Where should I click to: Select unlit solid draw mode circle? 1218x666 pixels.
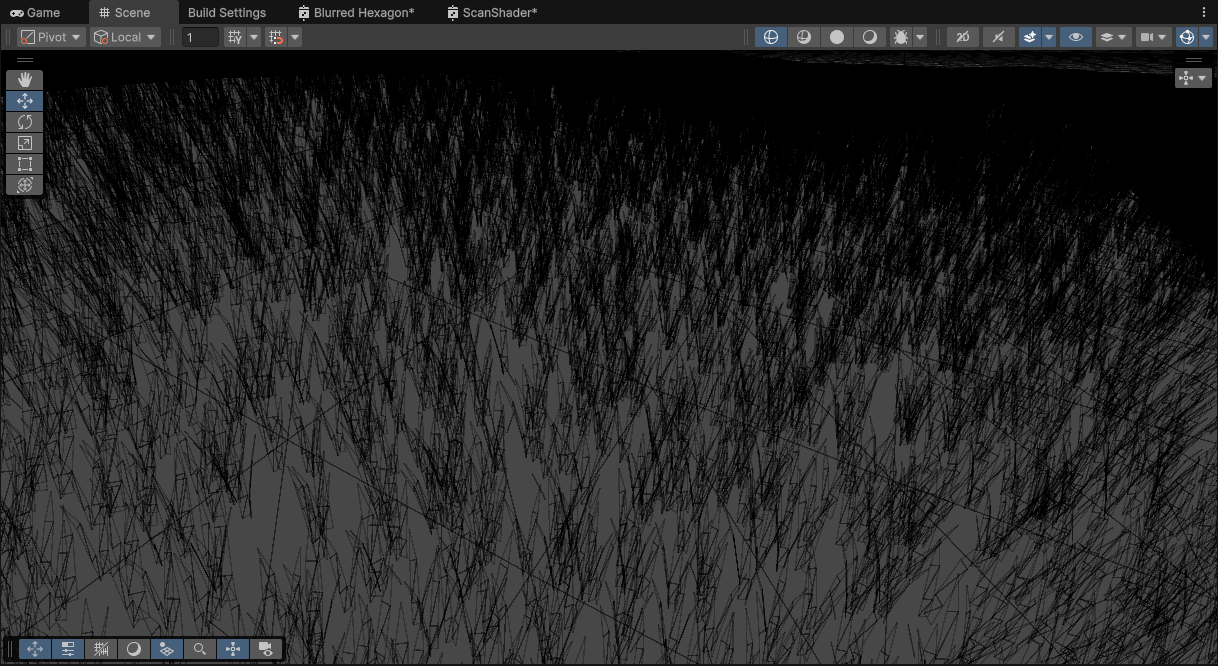point(837,37)
